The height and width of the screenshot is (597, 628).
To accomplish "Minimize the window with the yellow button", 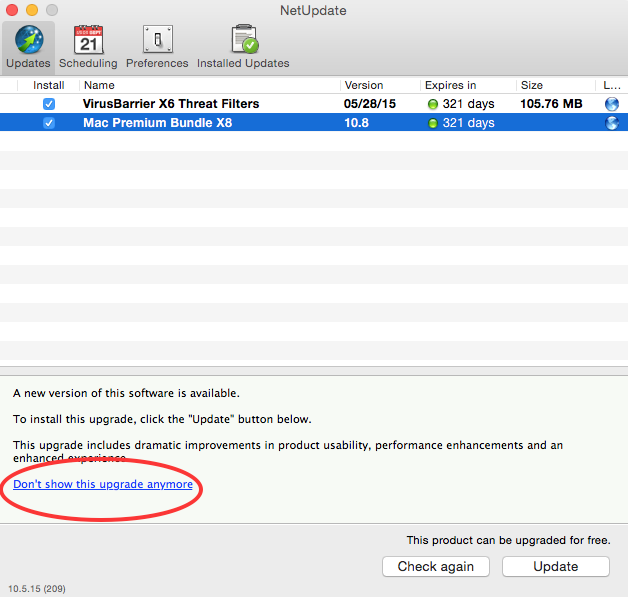I will click(x=32, y=10).
